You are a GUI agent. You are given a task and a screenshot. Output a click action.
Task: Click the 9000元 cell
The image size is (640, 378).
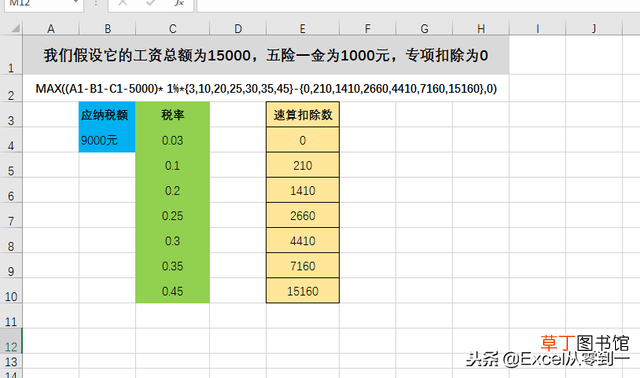[107, 140]
